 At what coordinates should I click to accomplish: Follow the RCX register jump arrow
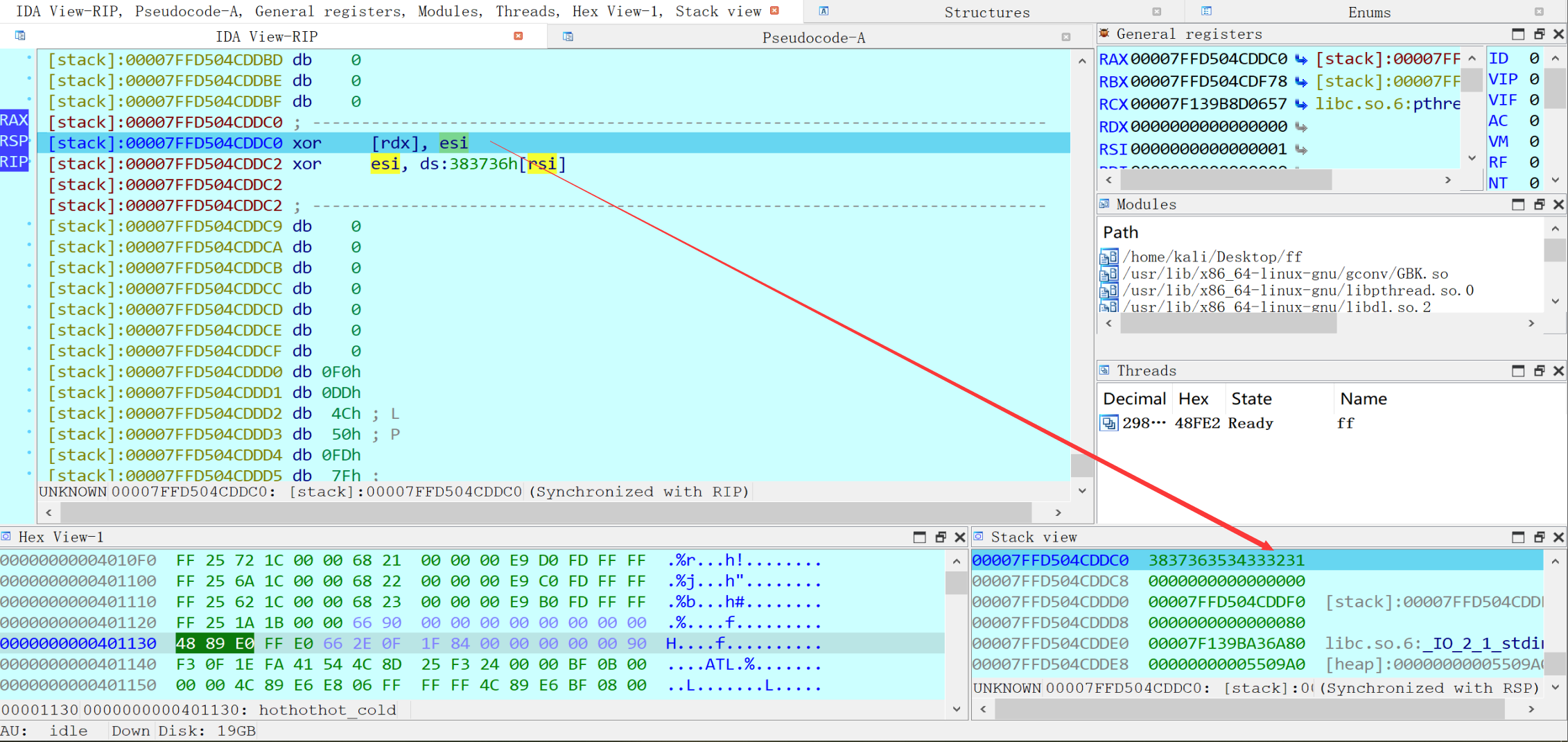pyautogui.click(x=1301, y=105)
